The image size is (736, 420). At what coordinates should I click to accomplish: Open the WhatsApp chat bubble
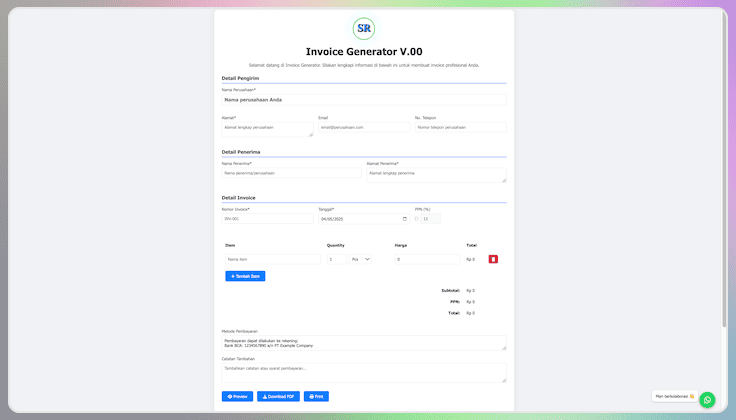coord(707,399)
